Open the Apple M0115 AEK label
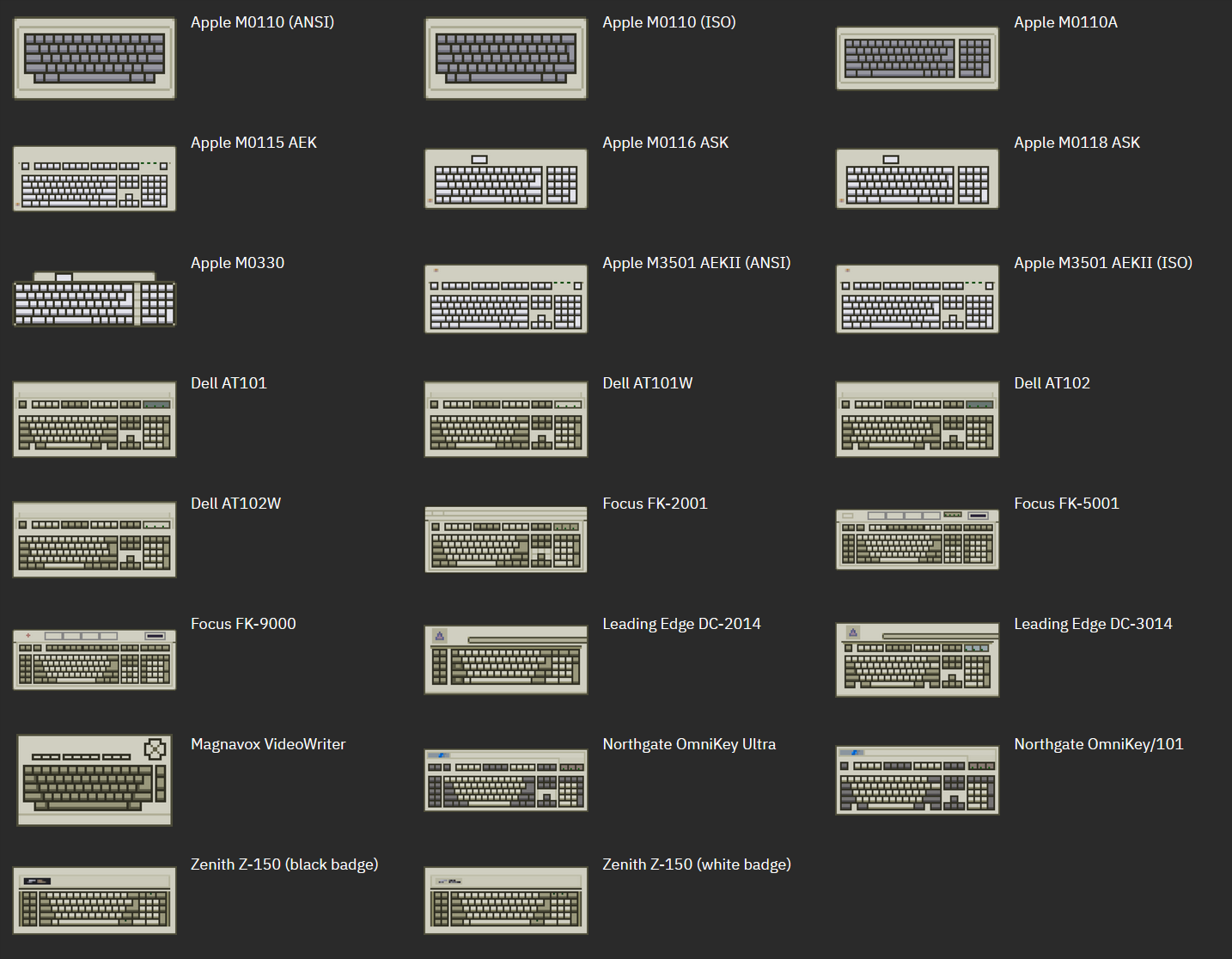 point(253,143)
